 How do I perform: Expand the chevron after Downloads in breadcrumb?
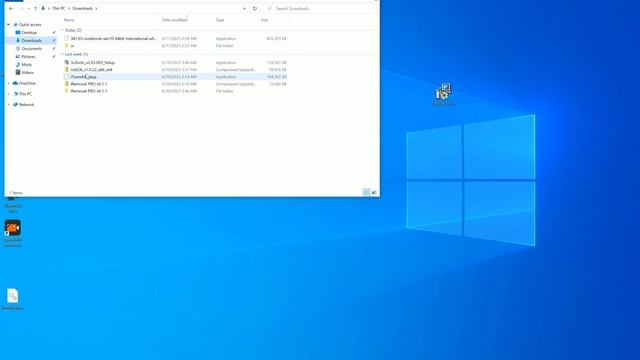[96, 9]
